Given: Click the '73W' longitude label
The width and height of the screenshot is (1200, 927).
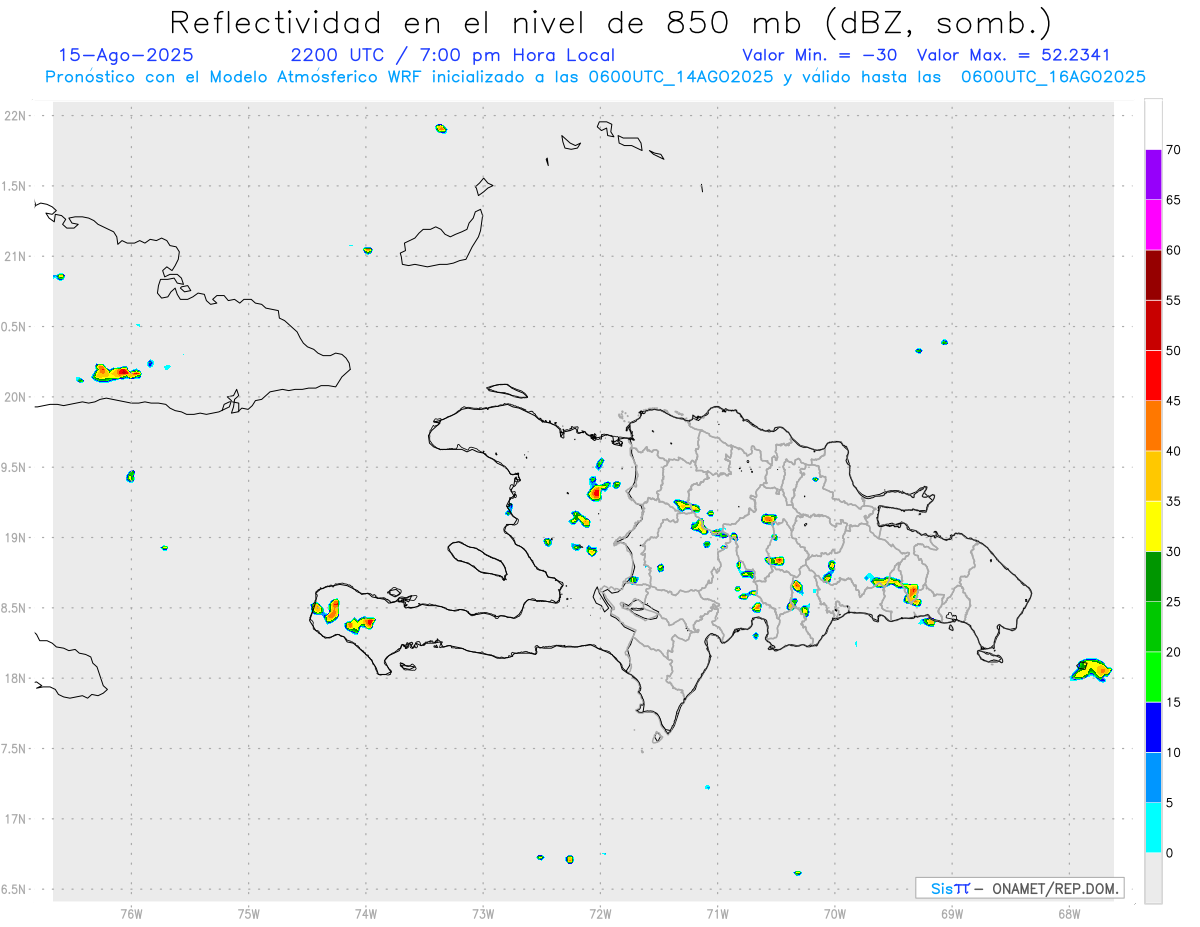Looking at the screenshot, I should (x=483, y=913).
